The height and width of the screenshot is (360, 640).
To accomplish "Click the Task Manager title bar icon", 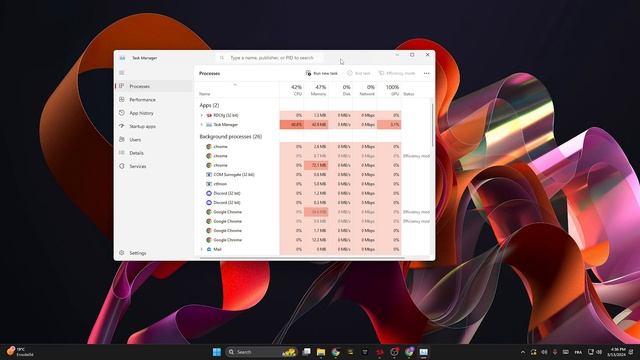I will [x=122, y=58].
